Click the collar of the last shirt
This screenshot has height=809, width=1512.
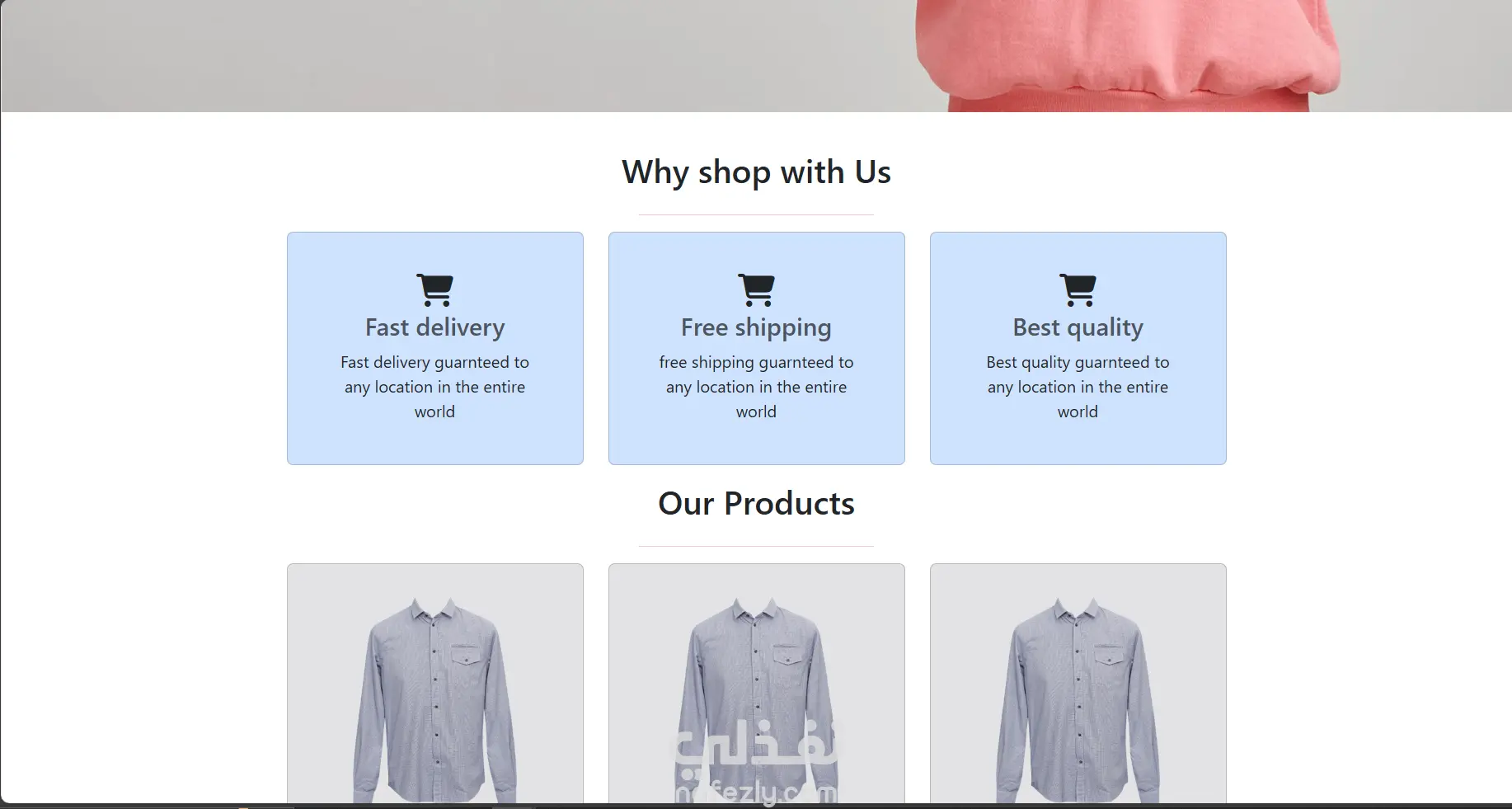click(1078, 612)
